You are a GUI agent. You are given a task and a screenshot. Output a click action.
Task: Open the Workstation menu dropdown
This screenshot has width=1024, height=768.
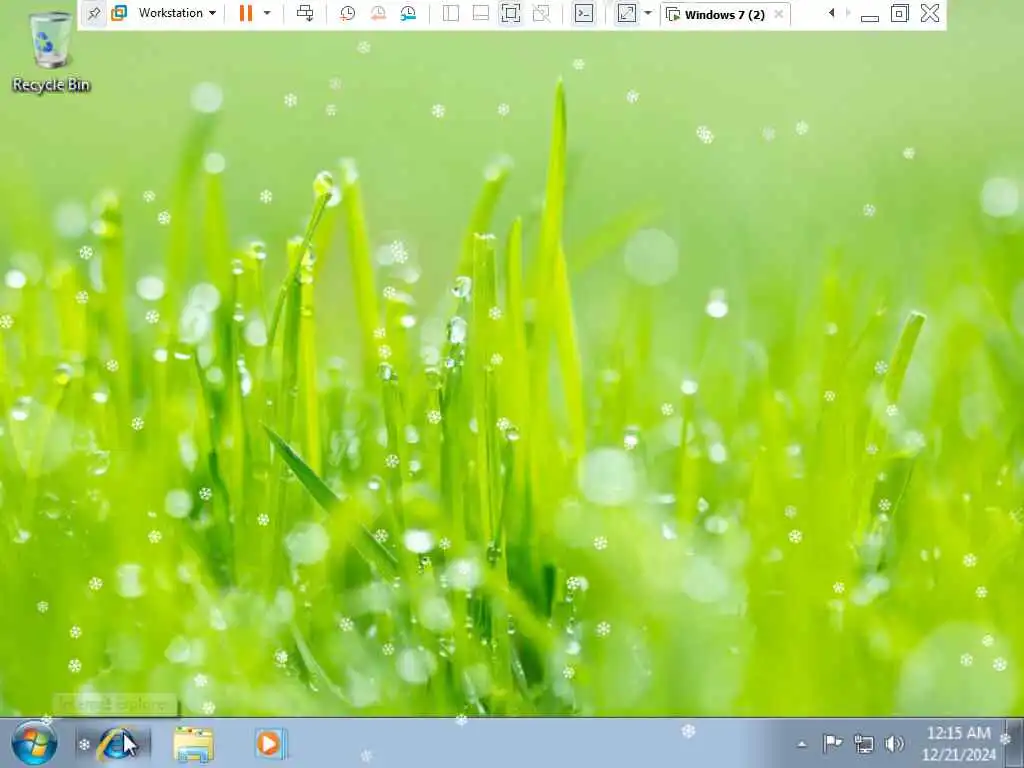pyautogui.click(x=177, y=13)
